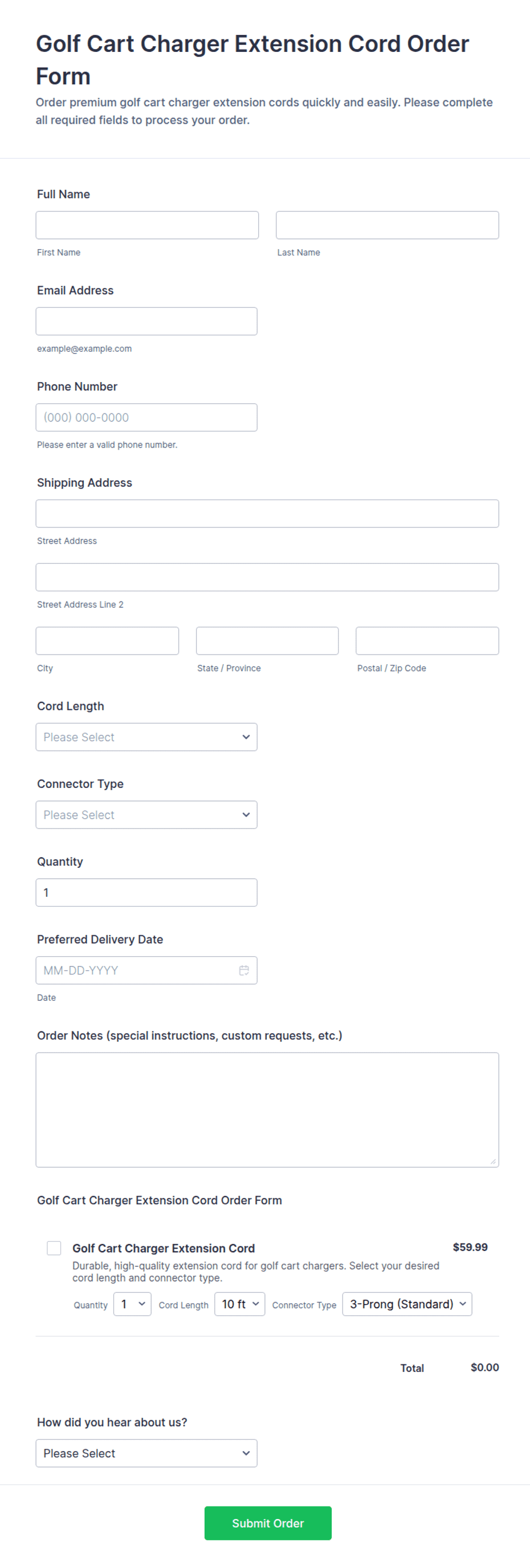This screenshot has width=530, height=1568.
Task: Click the Order Notes field label
Action: [x=190, y=1036]
